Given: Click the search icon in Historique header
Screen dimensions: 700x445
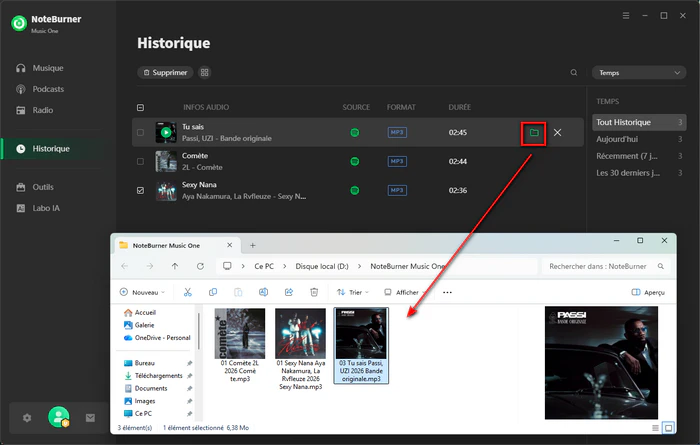Looking at the screenshot, I should [x=574, y=72].
